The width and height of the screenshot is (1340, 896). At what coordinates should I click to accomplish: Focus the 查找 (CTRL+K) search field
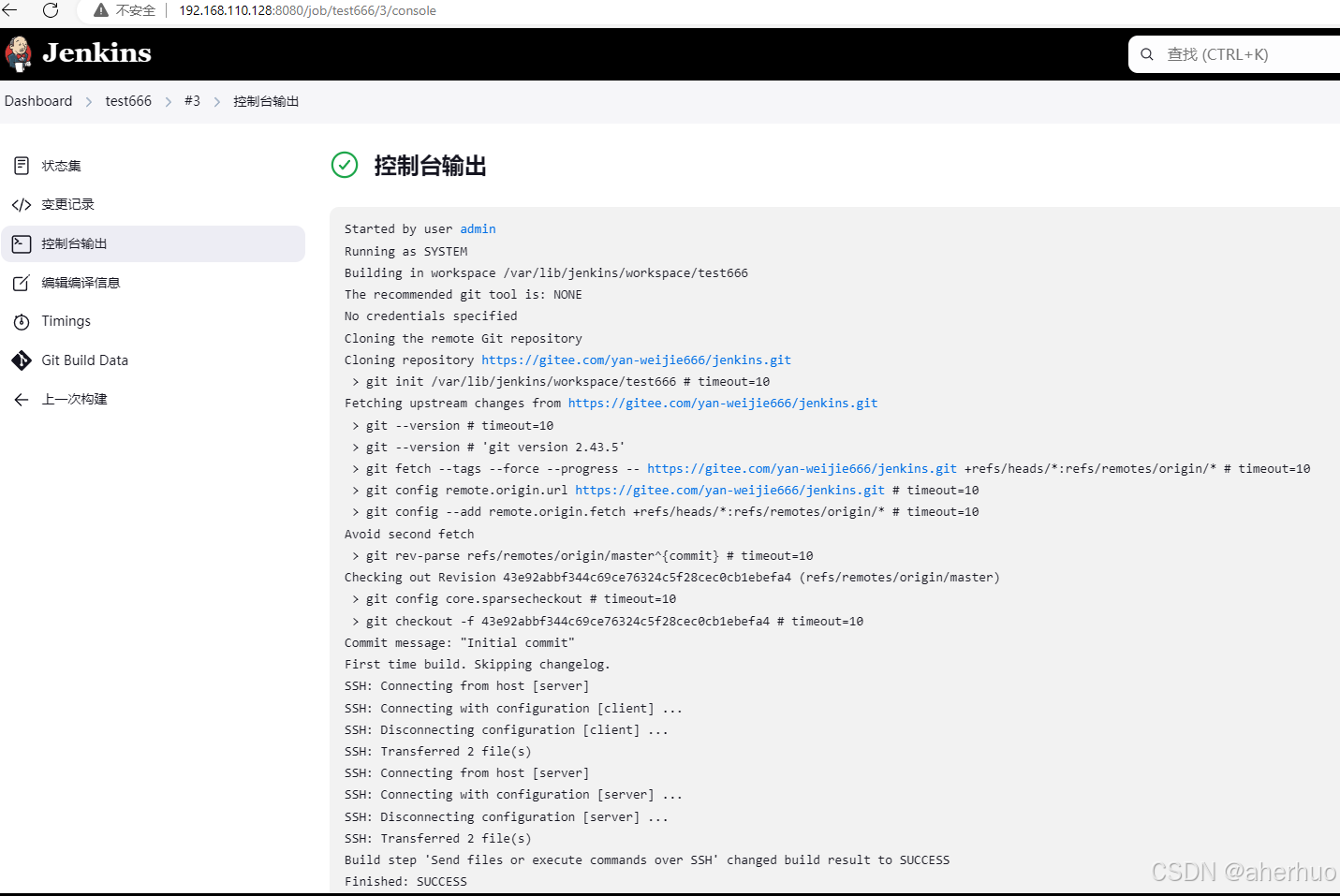point(1234,54)
